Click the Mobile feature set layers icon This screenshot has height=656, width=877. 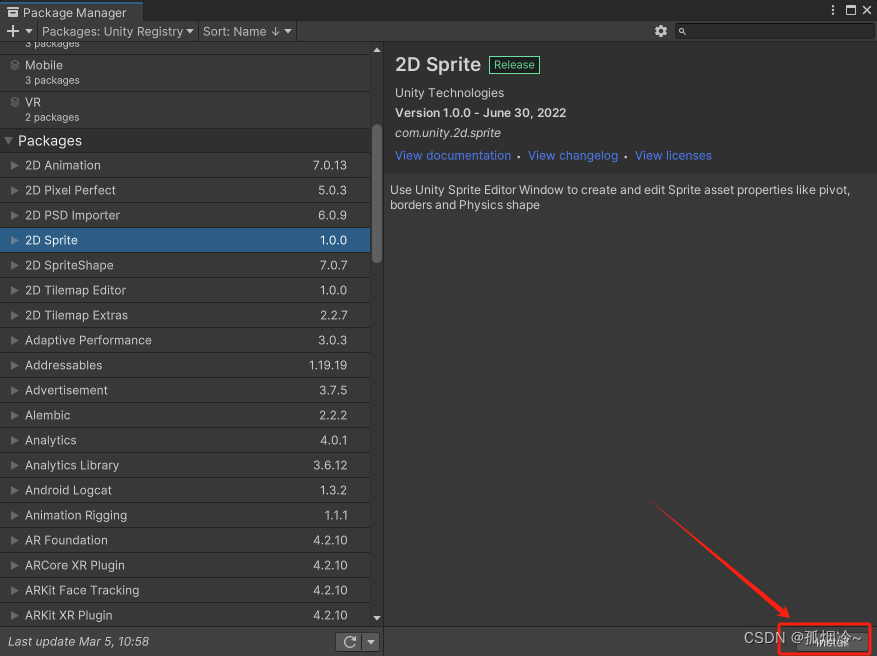[15, 65]
